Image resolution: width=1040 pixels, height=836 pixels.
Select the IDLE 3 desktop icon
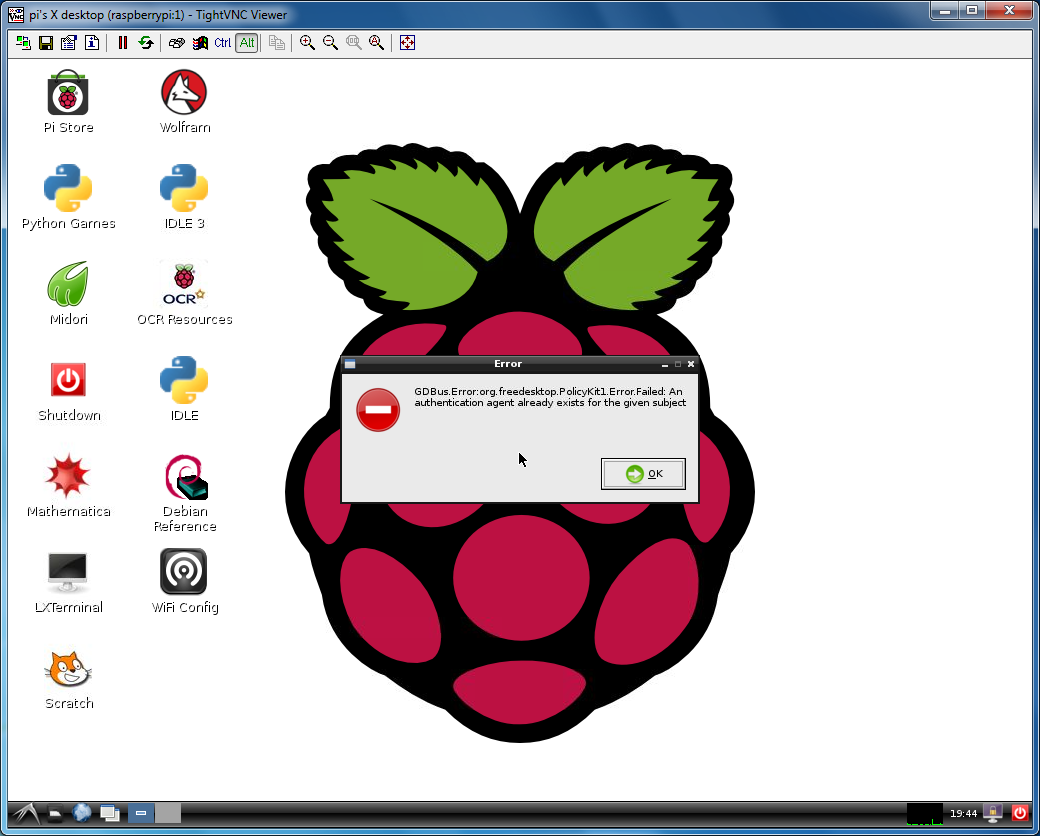point(184,197)
